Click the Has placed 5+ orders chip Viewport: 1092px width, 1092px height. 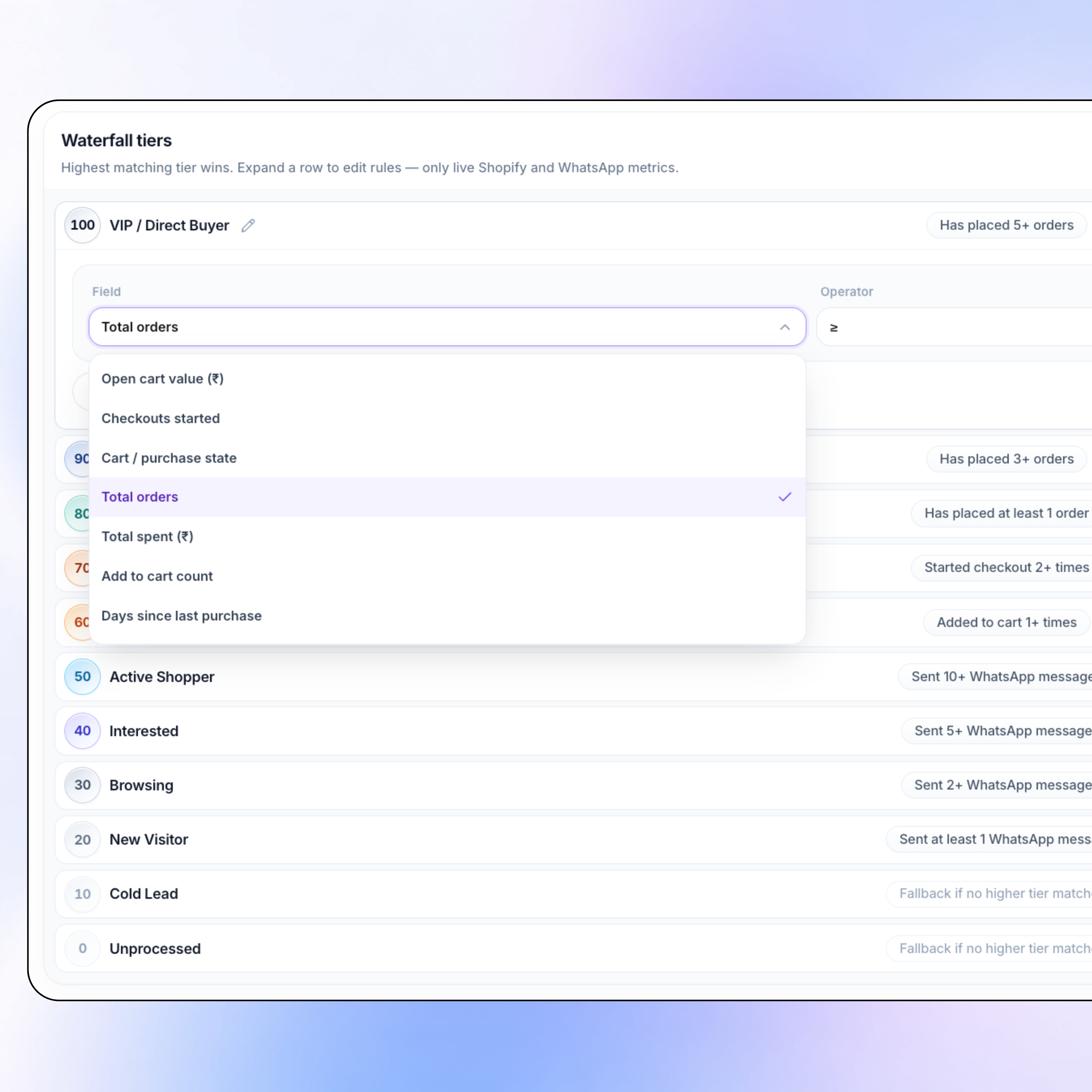pyautogui.click(x=1006, y=225)
